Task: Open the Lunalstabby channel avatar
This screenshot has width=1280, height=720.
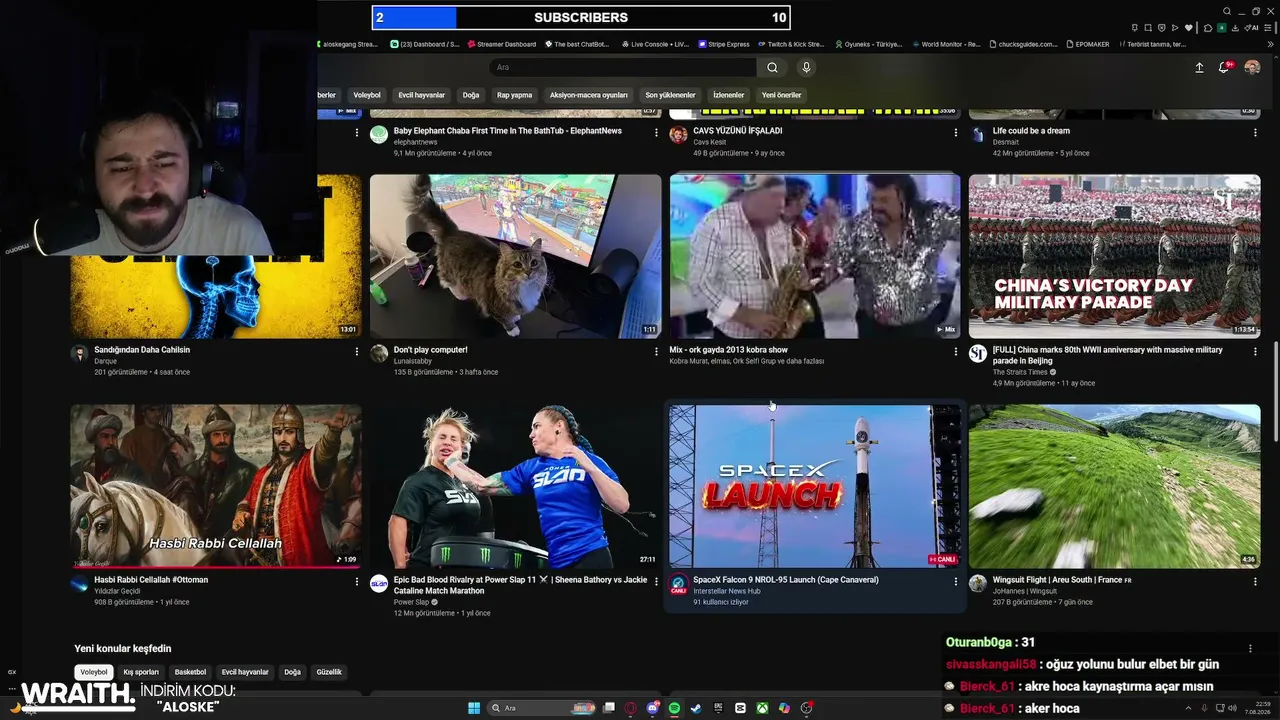Action: (379, 354)
